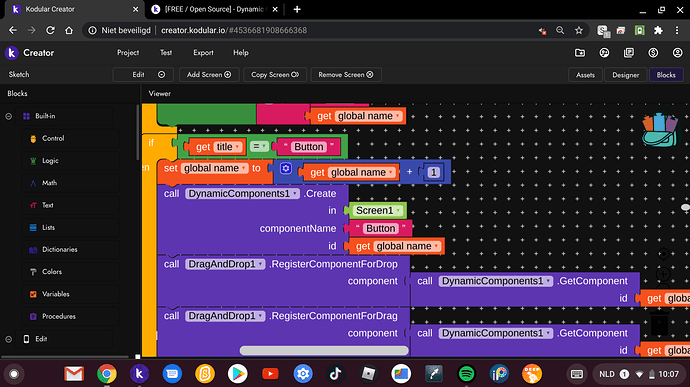Viewport: 690px width, 387px height.
Task: Click the center workspace target icon
Action: click(x=663, y=254)
